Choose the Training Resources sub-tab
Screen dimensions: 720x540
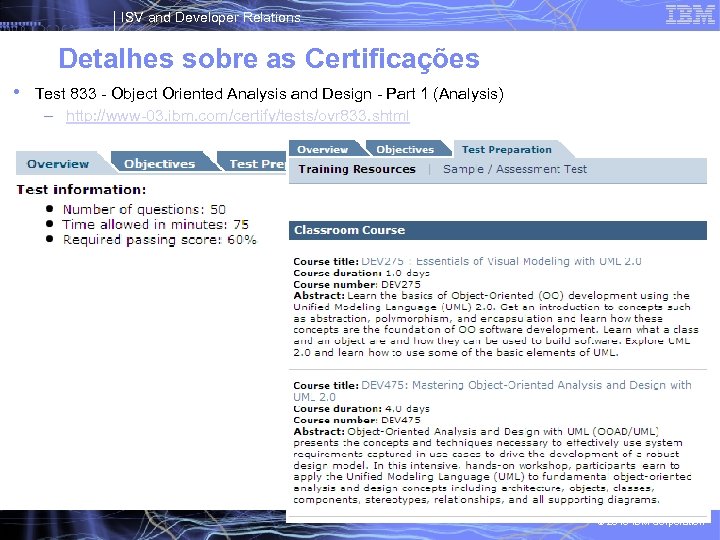357,169
